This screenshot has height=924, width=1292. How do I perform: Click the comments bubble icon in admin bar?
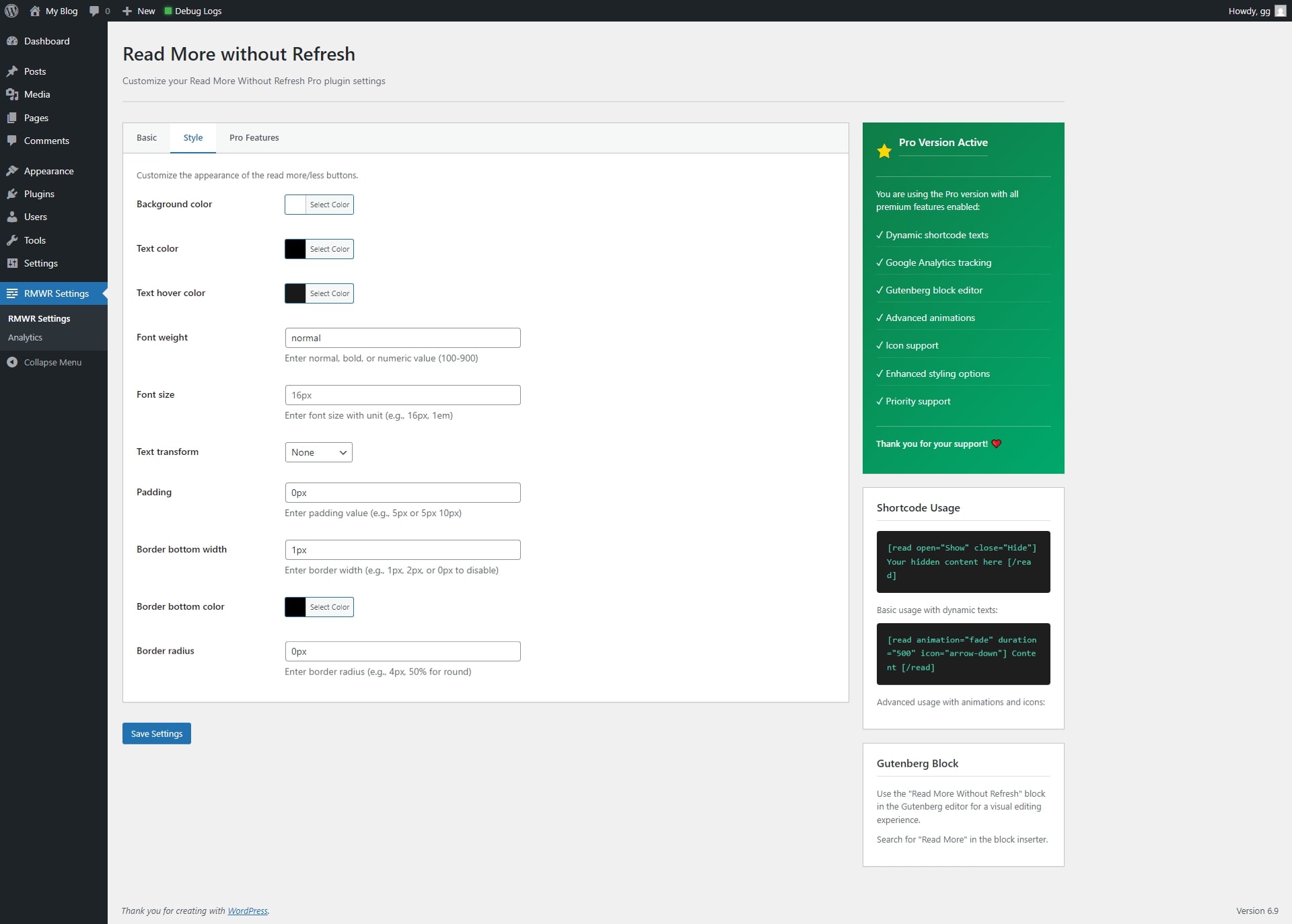pos(94,11)
